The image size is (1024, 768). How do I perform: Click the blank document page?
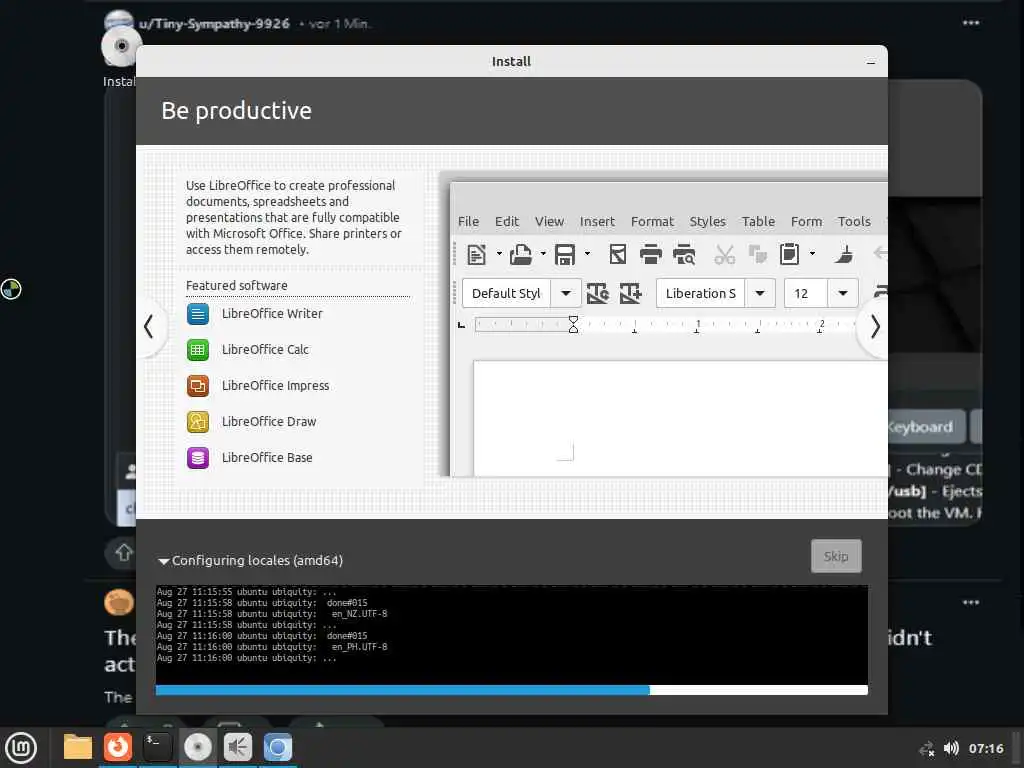point(680,419)
